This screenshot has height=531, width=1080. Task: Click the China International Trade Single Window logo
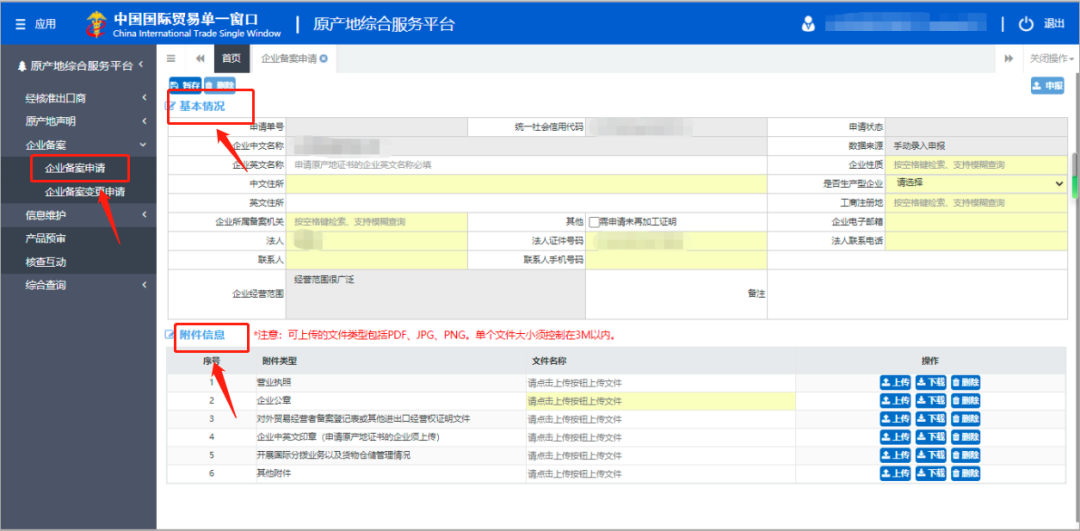point(183,24)
